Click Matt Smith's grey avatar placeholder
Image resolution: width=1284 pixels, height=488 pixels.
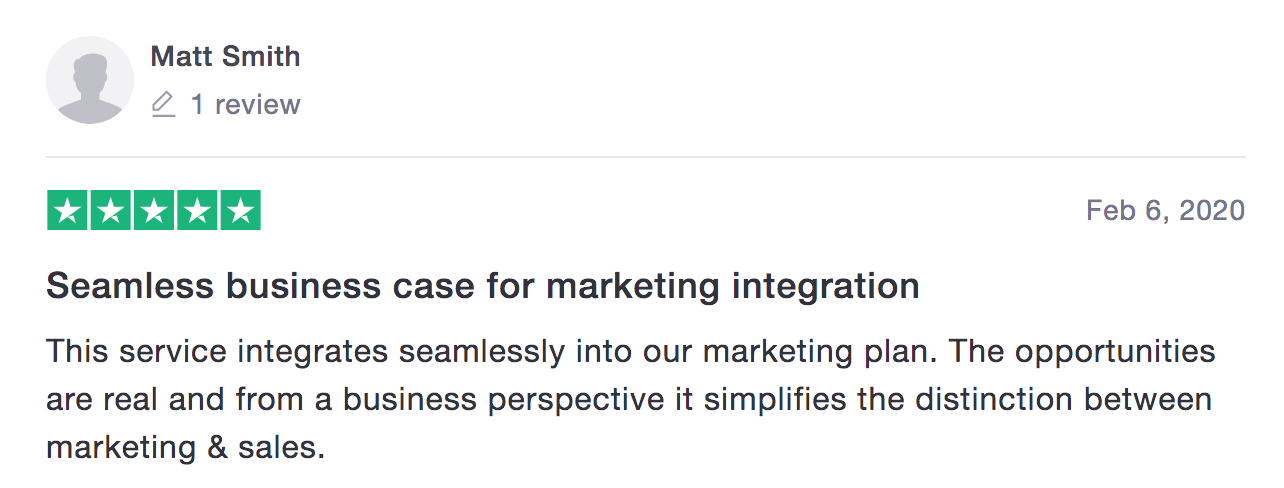pos(90,80)
